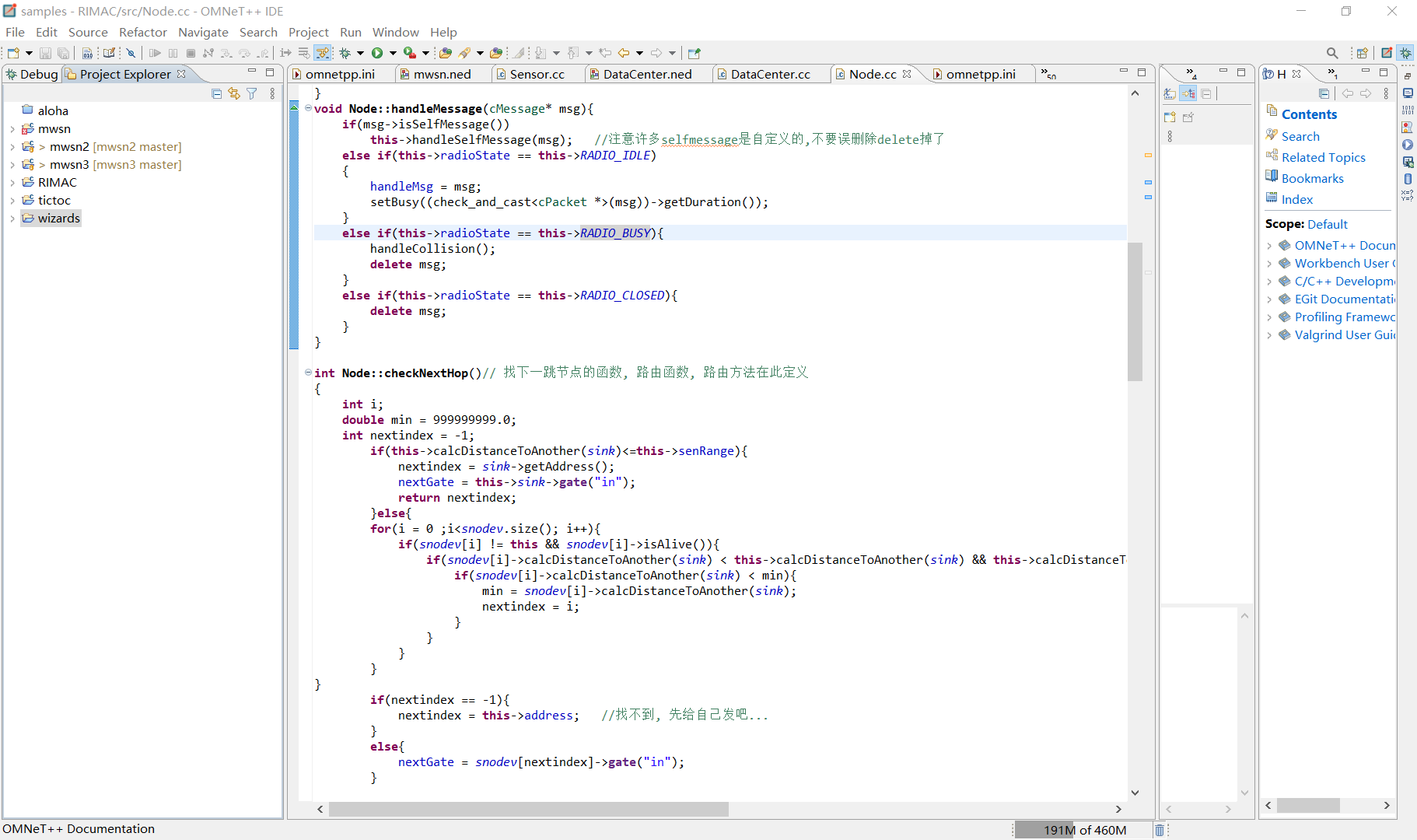Switch to the Debug perspective bug icon

pyautogui.click(x=1405, y=53)
